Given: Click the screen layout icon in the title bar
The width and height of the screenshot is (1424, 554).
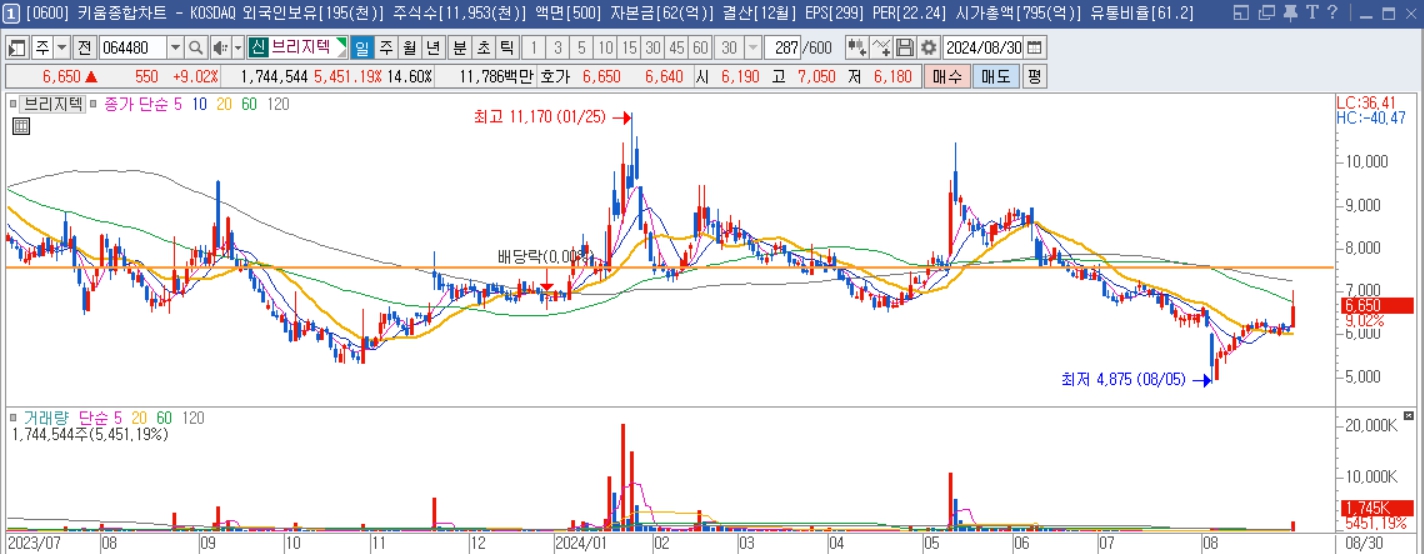Looking at the screenshot, I should (1241, 13).
